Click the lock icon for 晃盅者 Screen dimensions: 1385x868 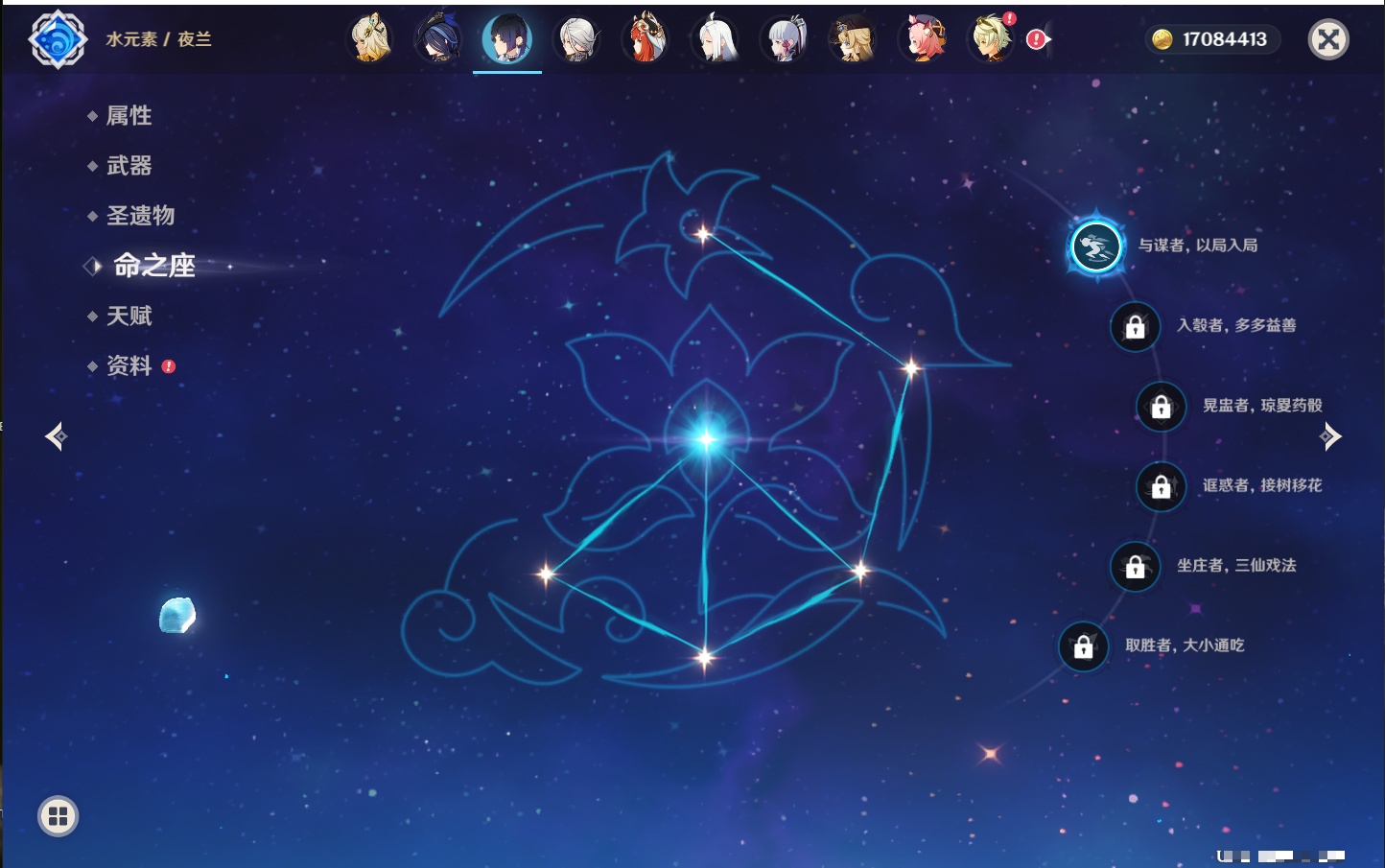[x=1161, y=407]
